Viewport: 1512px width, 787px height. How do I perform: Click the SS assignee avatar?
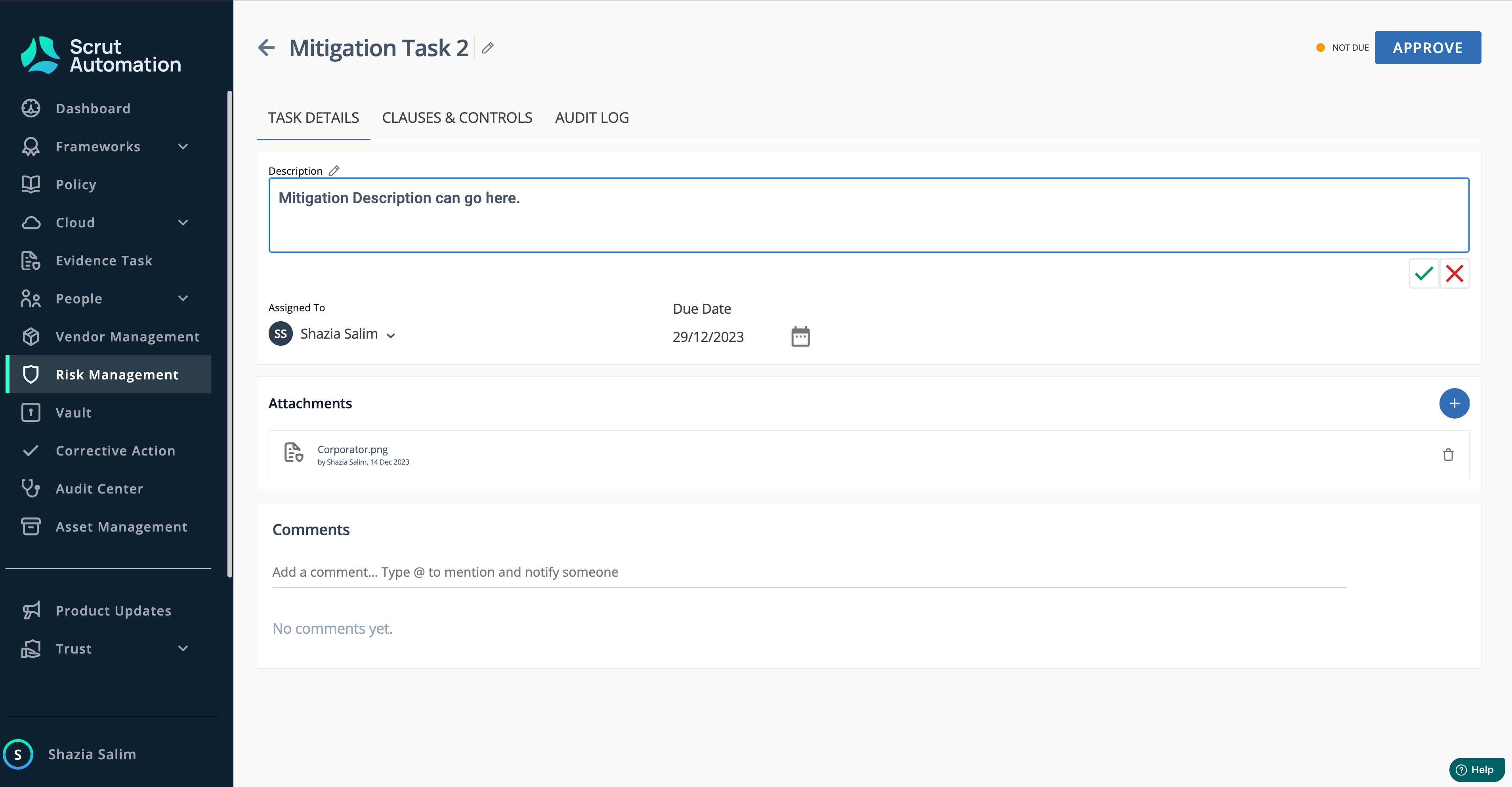(x=281, y=333)
